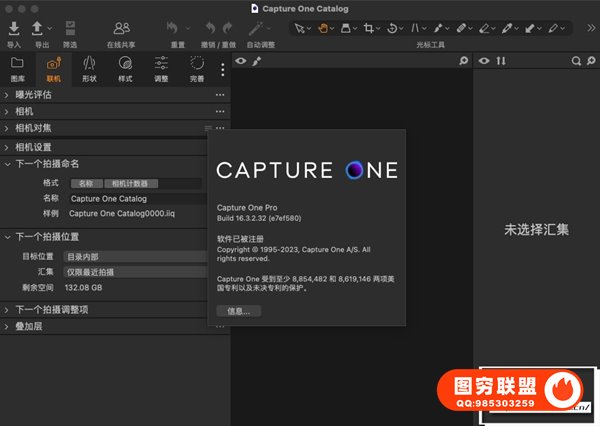This screenshot has height=426, width=600.
Task: Toggle the browser sort order arrows
Action: click(x=501, y=61)
